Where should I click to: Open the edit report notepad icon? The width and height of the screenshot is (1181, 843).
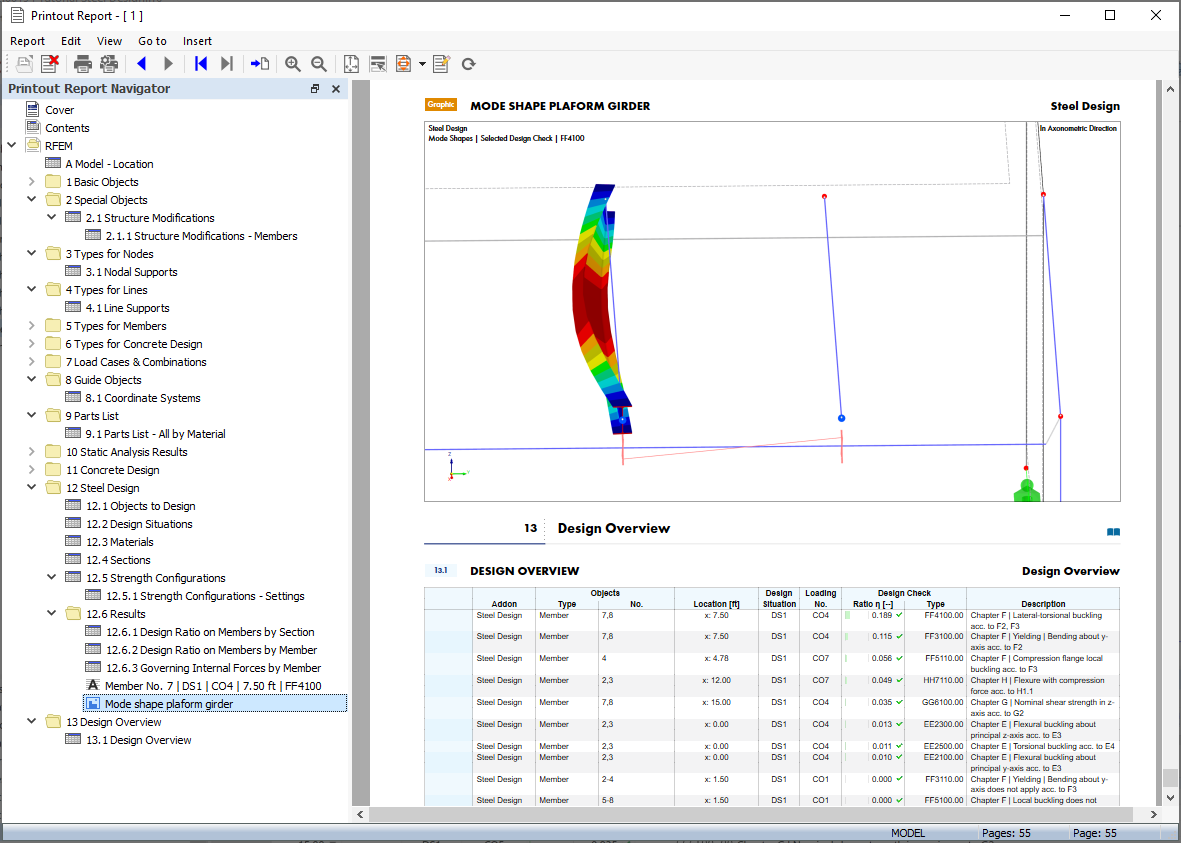pos(441,64)
